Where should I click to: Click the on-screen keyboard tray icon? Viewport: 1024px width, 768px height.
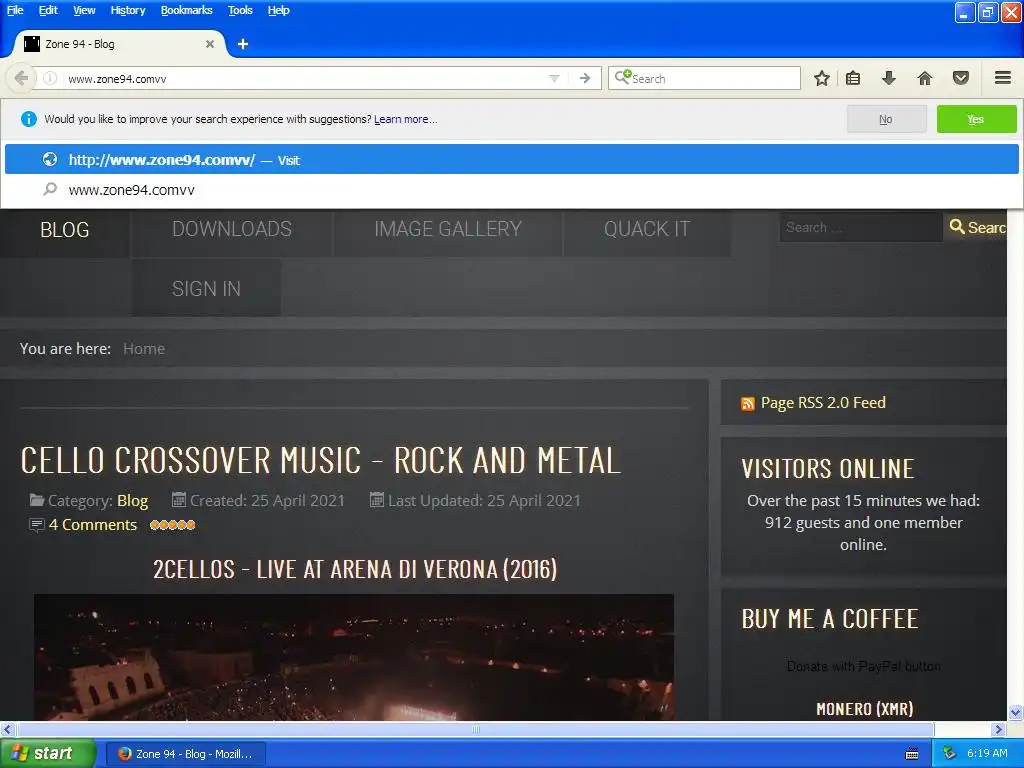point(912,754)
